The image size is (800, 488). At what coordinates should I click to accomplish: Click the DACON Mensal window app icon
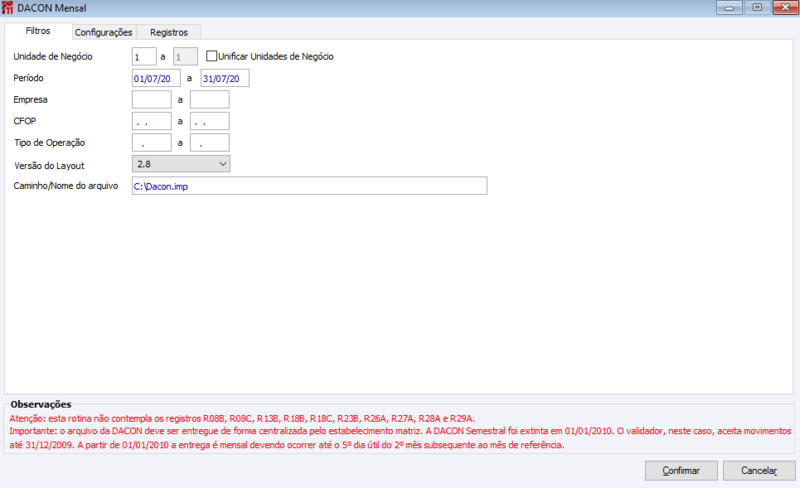pos(7,8)
